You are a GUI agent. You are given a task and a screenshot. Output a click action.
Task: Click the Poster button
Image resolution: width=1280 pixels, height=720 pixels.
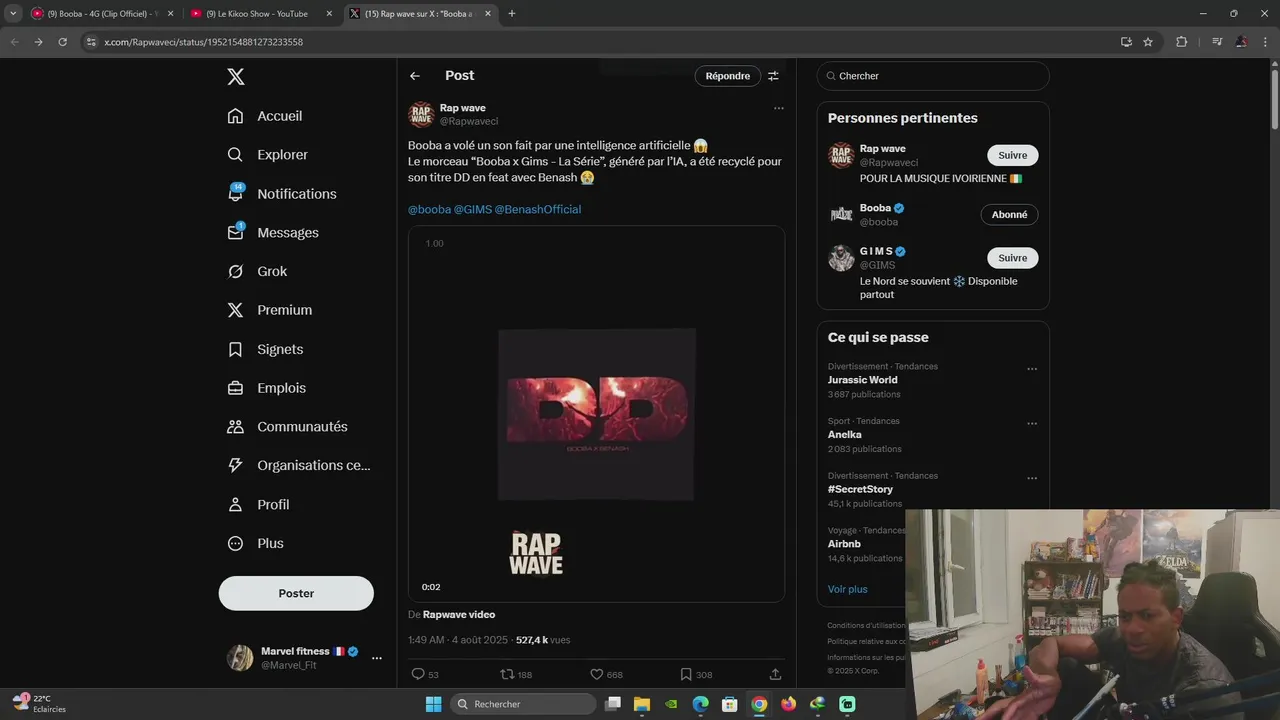click(x=296, y=593)
